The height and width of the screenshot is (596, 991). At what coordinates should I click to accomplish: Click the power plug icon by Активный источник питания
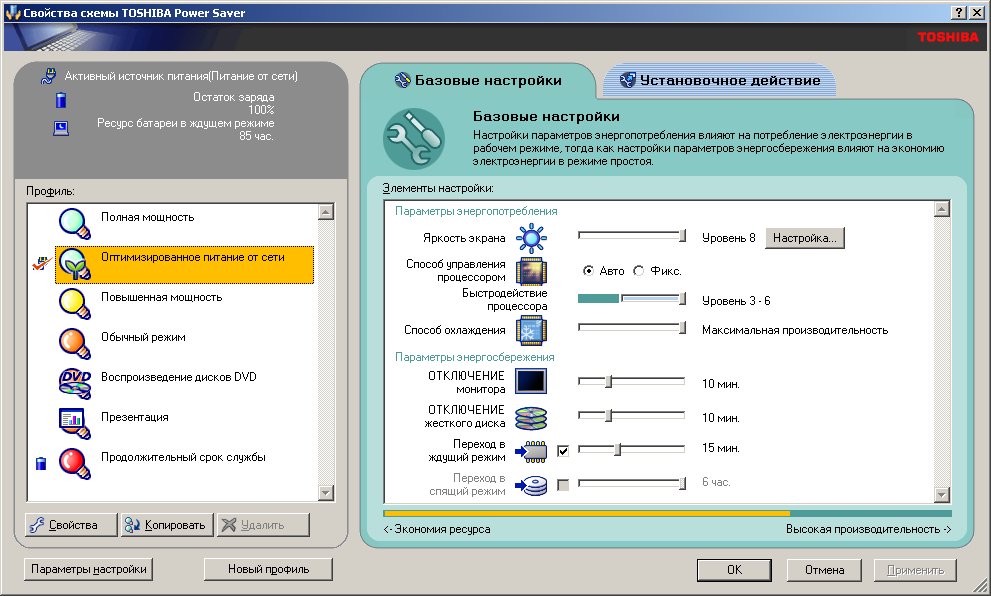[x=48, y=76]
